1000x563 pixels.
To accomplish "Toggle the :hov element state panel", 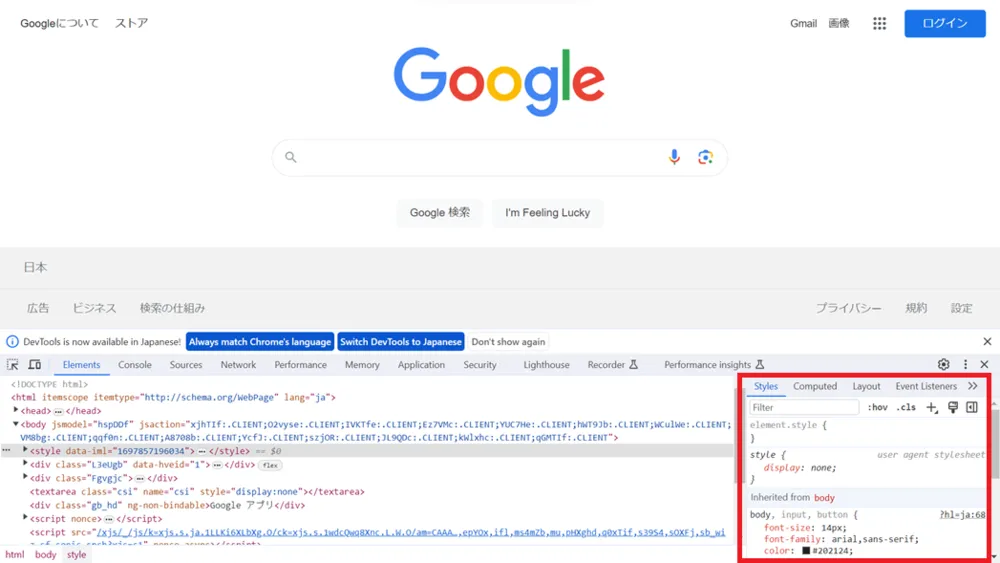I will (878, 407).
